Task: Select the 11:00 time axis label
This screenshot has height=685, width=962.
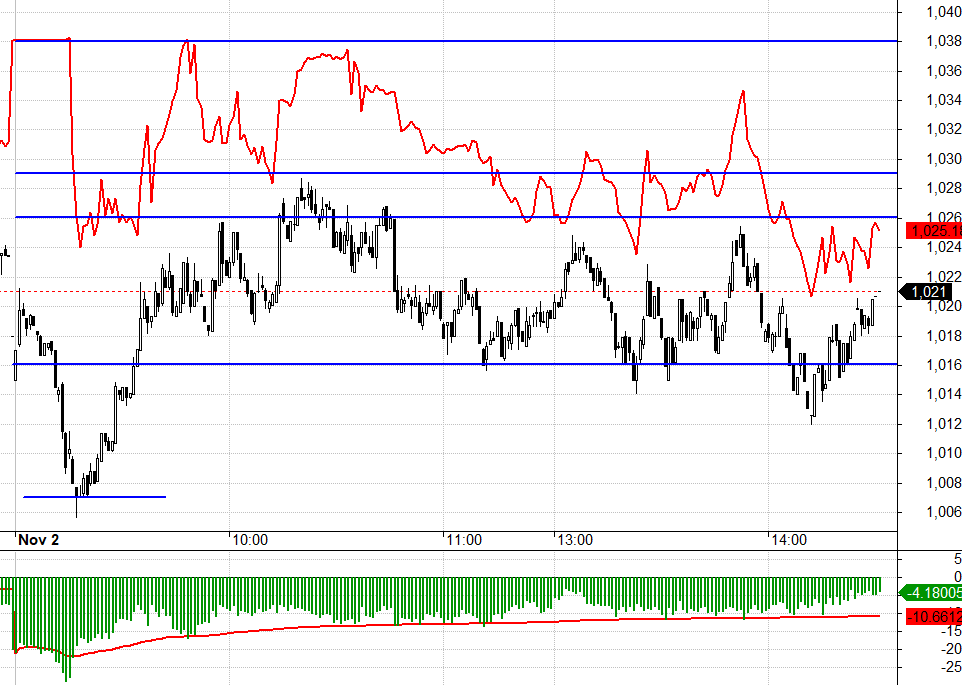Action: [x=464, y=540]
